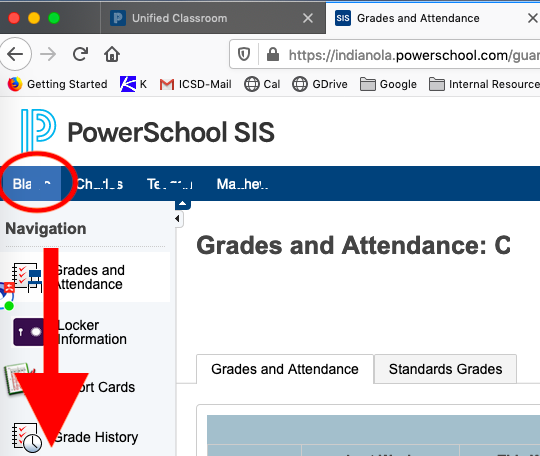This screenshot has width=540, height=456.
Task: Click the Grades and Attendance page heading
Action: [353, 245]
